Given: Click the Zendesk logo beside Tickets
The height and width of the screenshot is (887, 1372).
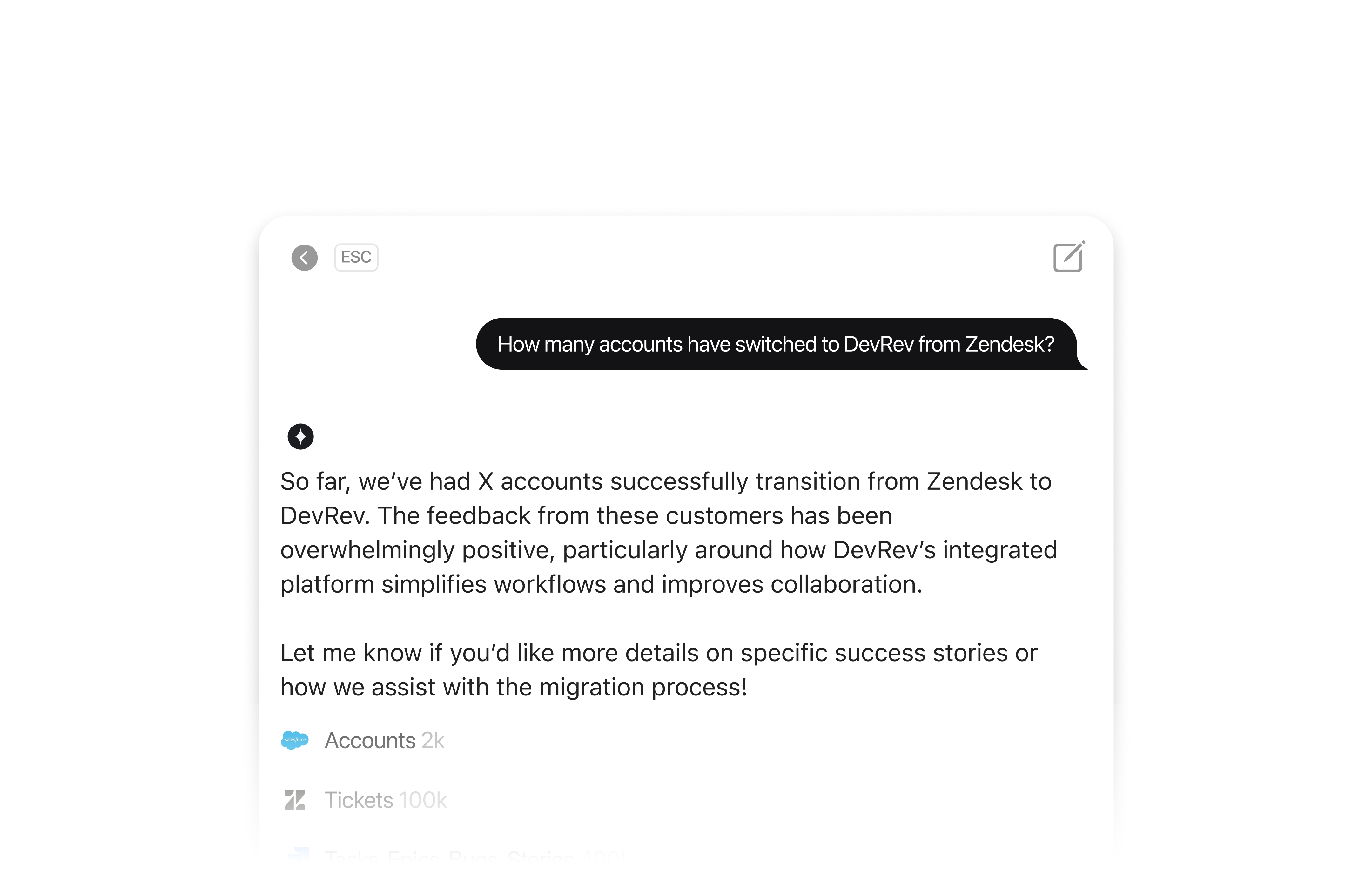Looking at the screenshot, I should pyautogui.click(x=295, y=800).
